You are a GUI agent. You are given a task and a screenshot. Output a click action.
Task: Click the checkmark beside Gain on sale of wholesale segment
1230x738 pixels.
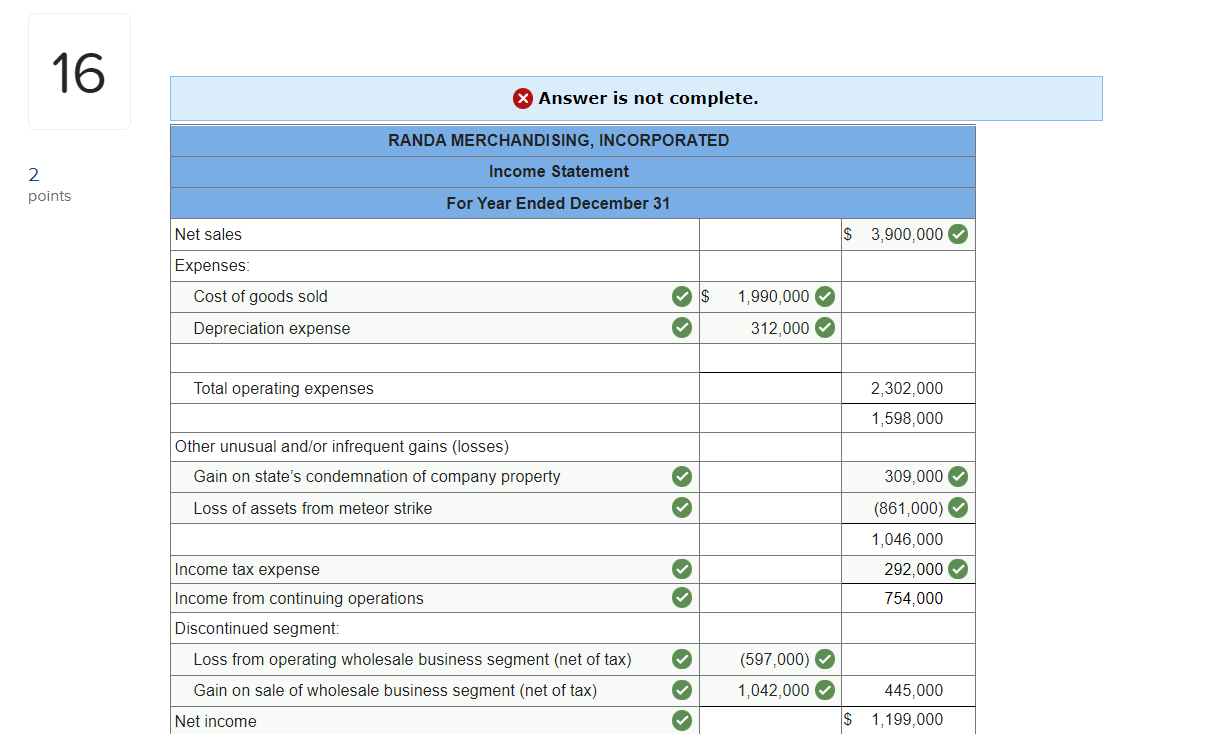point(682,690)
